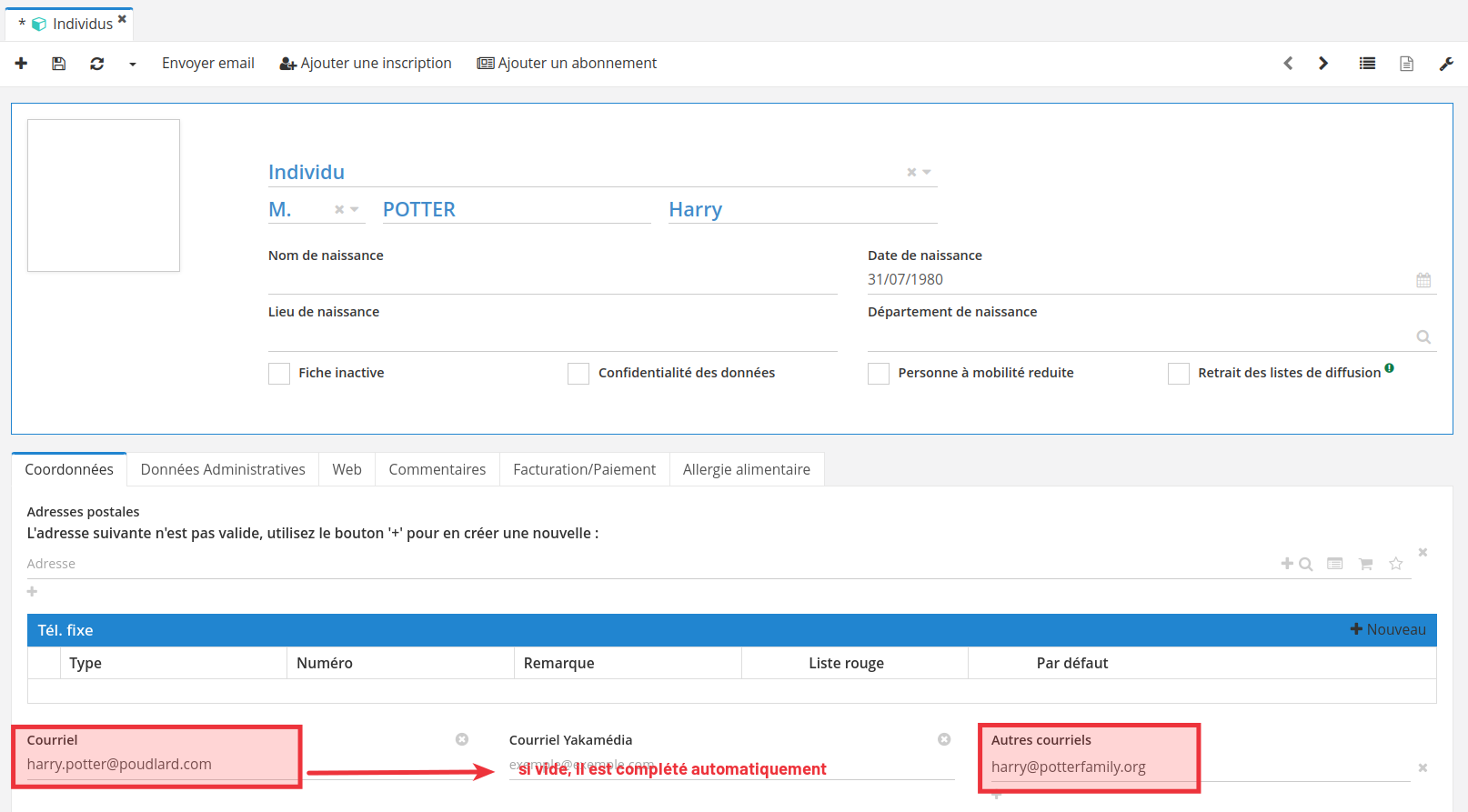This screenshot has width=1468, height=812.
Task: Clear Courriel Yakamédia with circled X
Action: coord(944,739)
